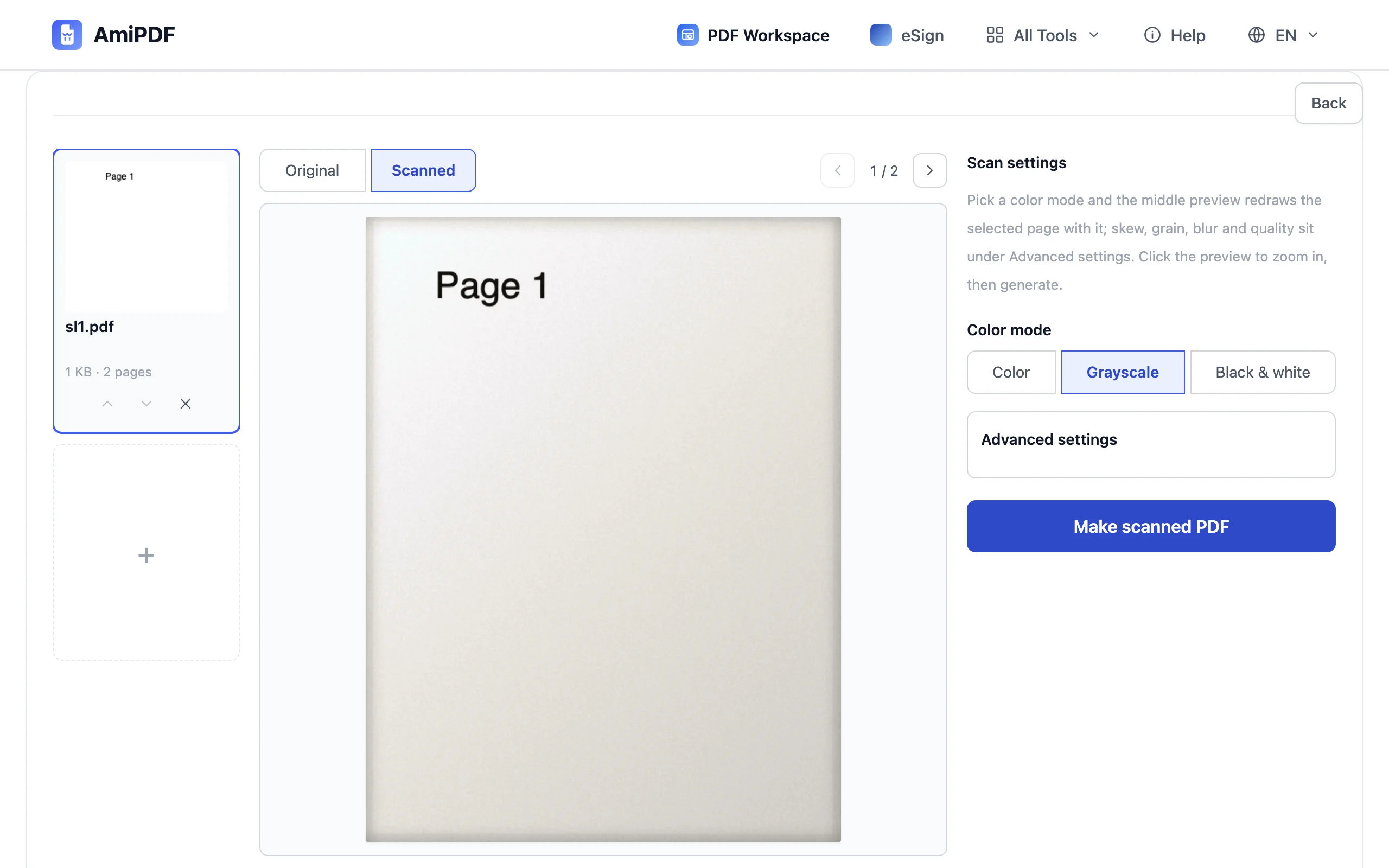
Task: Switch to the Original preview tab
Action: click(x=312, y=170)
